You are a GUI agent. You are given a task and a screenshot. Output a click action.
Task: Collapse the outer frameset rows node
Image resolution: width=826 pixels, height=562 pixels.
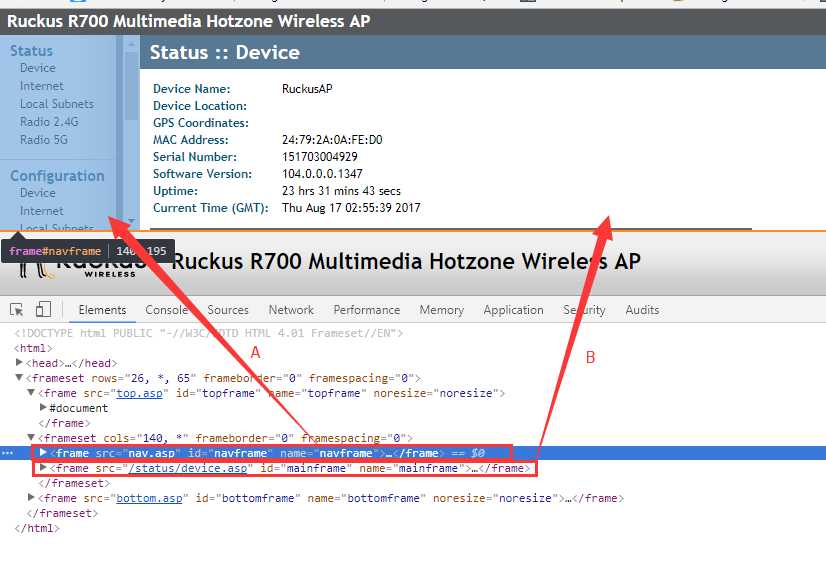(19, 378)
